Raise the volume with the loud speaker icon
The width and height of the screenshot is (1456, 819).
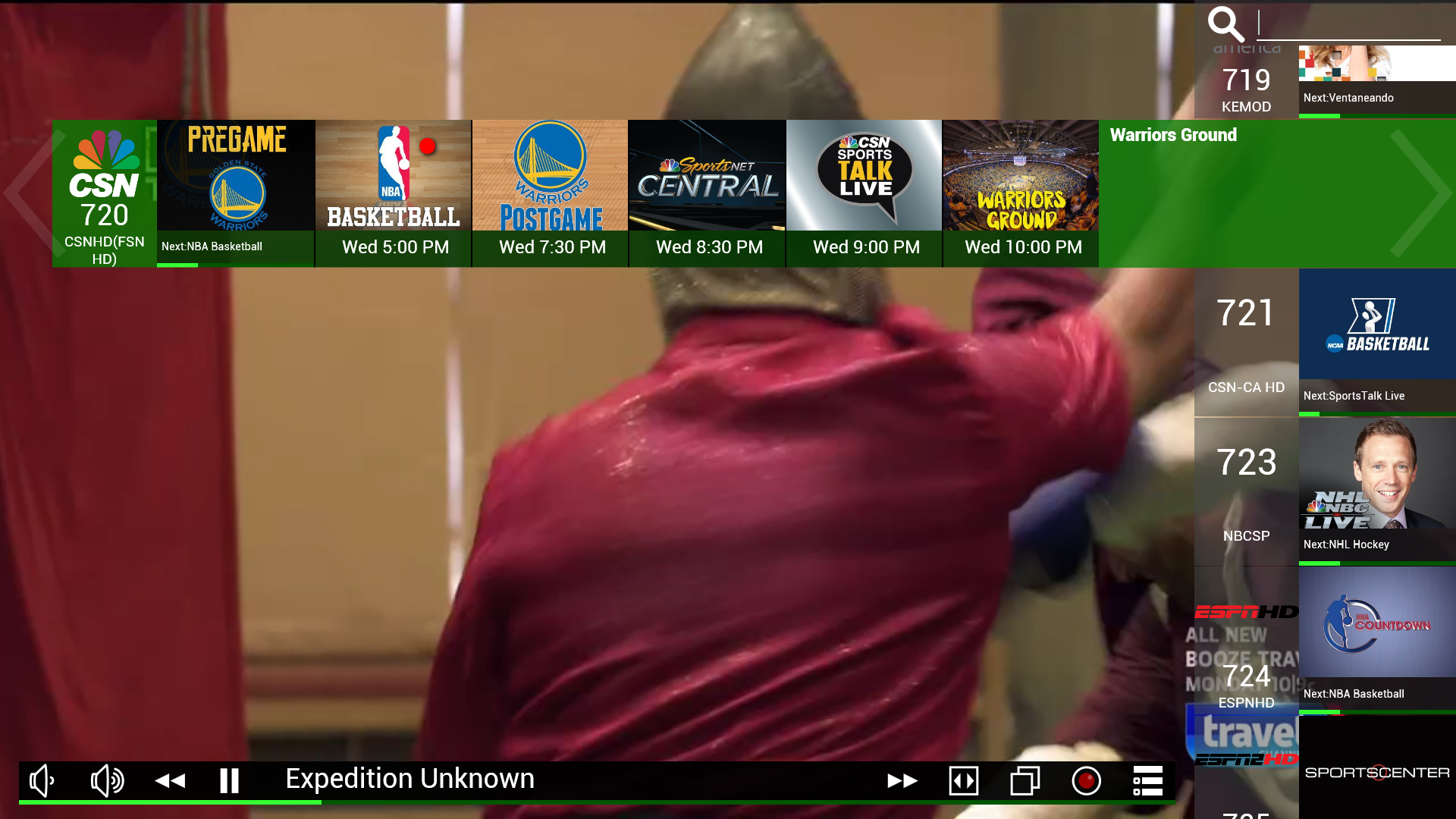coord(106,780)
